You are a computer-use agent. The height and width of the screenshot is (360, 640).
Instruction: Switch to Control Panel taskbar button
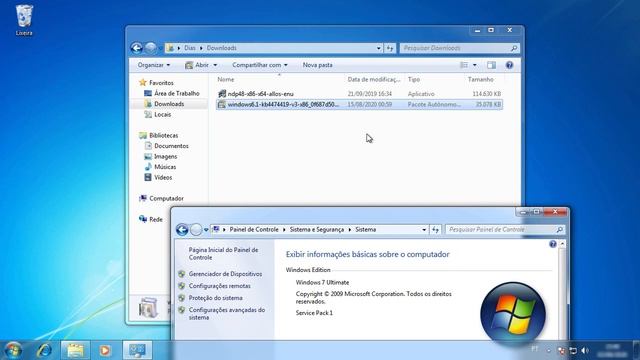[x=137, y=350]
